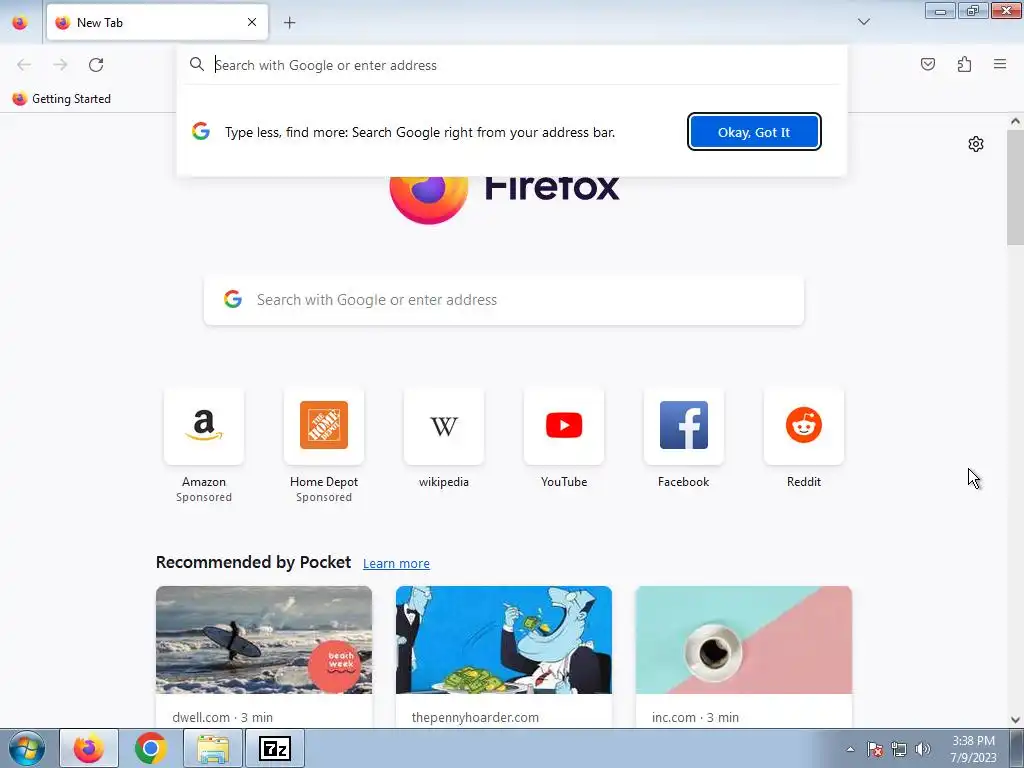
Task: Select the New Tab tab
Action: tap(157, 22)
